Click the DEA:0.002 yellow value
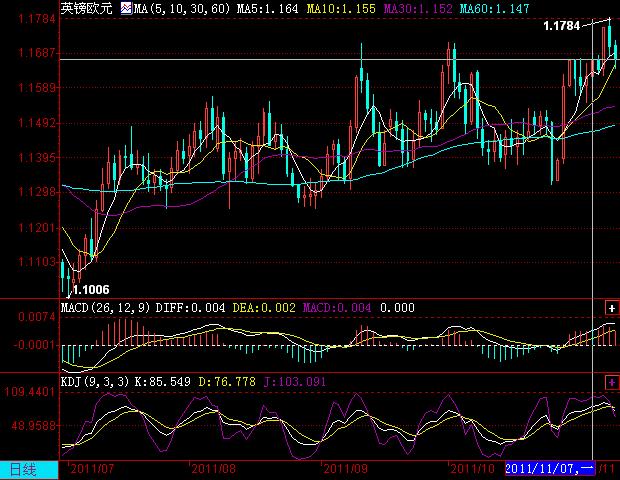Viewport: 620px width, 480px height. point(264,308)
